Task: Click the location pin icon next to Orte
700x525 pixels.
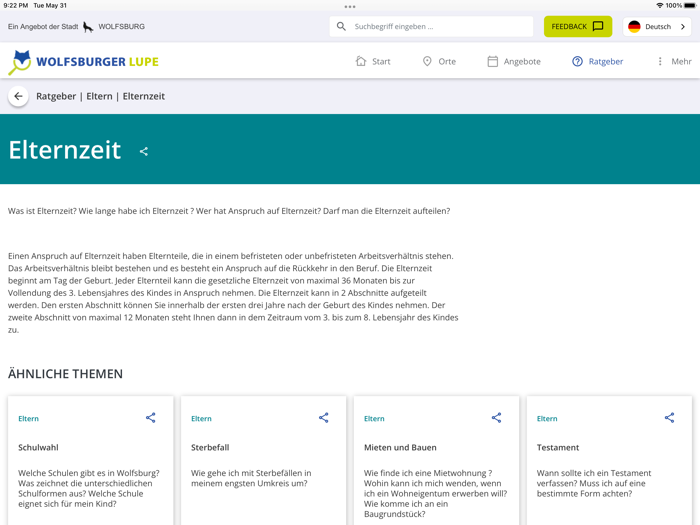Action: click(x=427, y=61)
